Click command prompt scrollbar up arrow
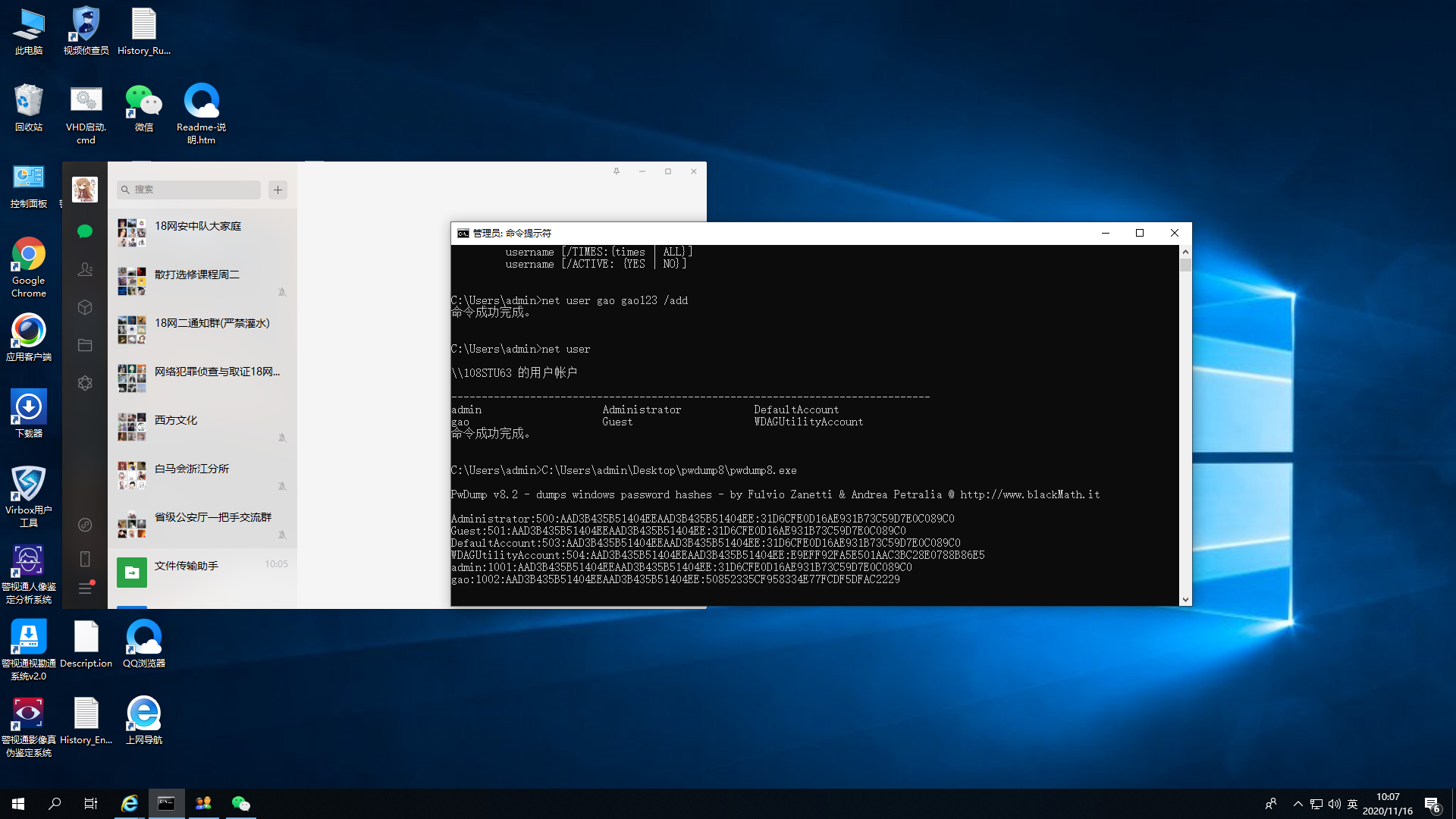Viewport: 1456px width, 819px height. [1185, 252]
